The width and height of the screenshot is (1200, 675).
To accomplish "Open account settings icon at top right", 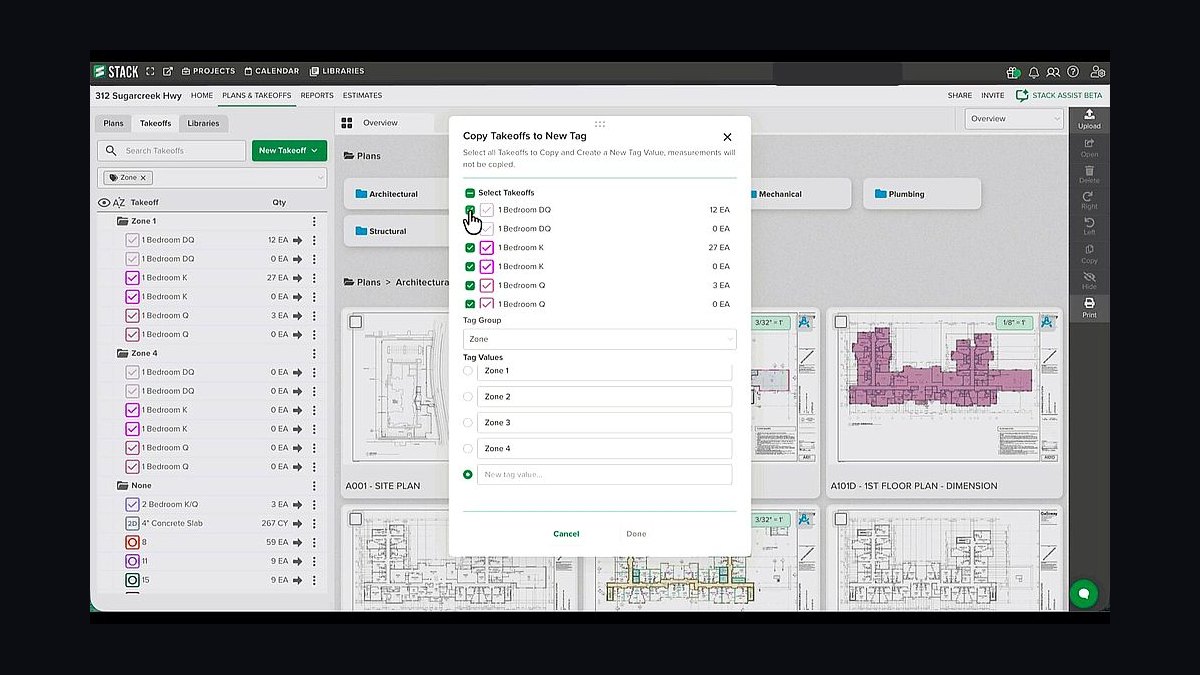I will pos(1098,72).
